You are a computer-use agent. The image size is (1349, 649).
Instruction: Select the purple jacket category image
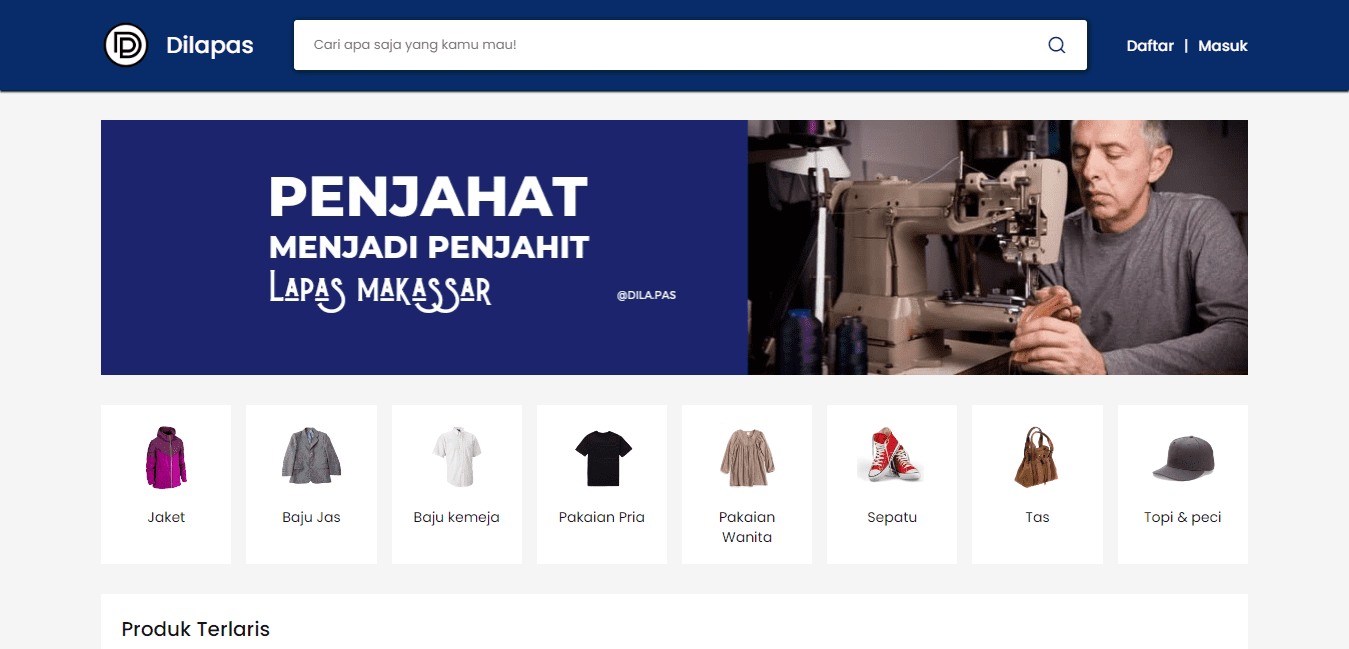coord(166,457)
